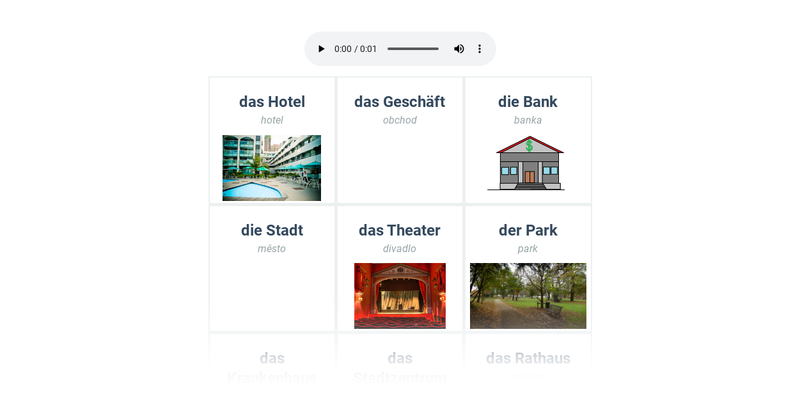The image size is (800, 400).
Task: Click the bank building illustration
Action: click(x=528, y=164)
